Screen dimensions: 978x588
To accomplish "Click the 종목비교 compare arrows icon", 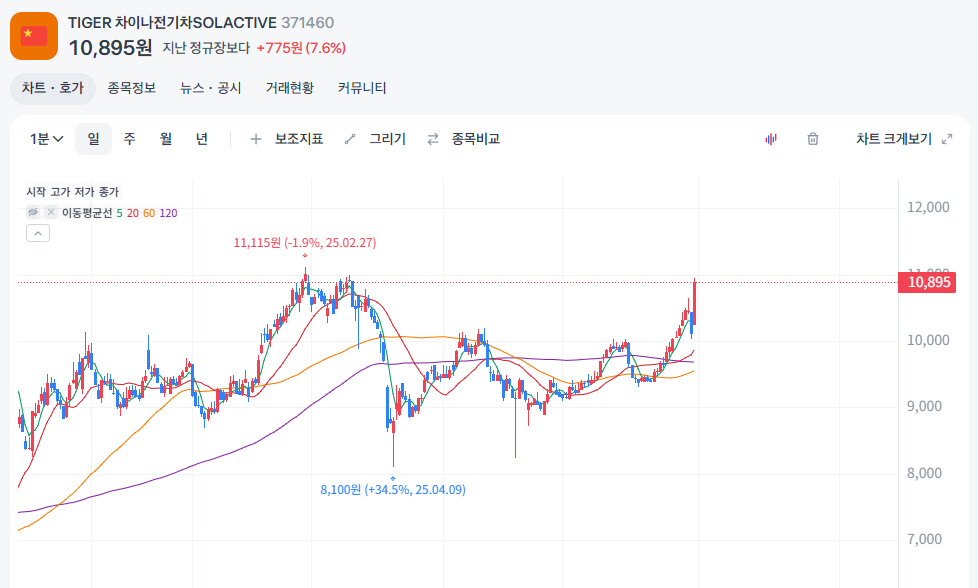I will [x=433, y=139].
